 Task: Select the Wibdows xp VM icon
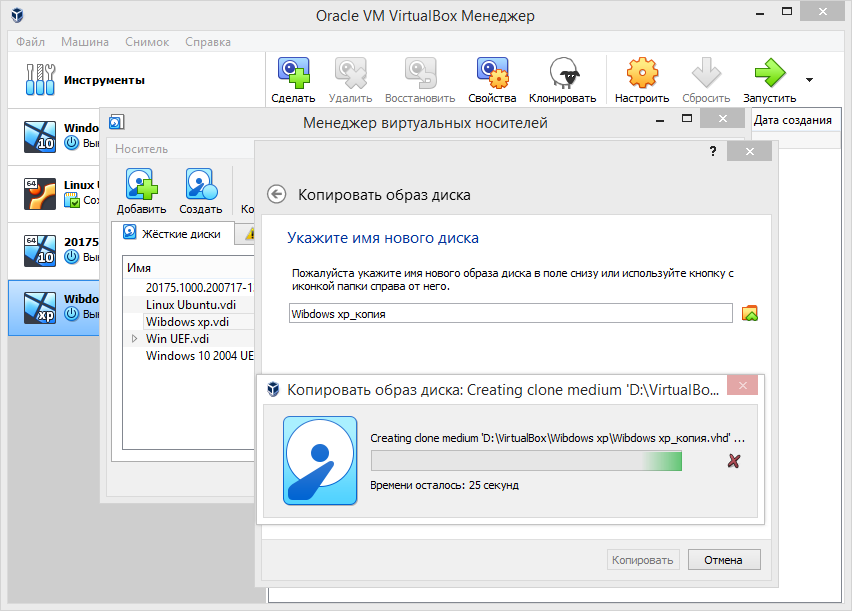[40, 307]
